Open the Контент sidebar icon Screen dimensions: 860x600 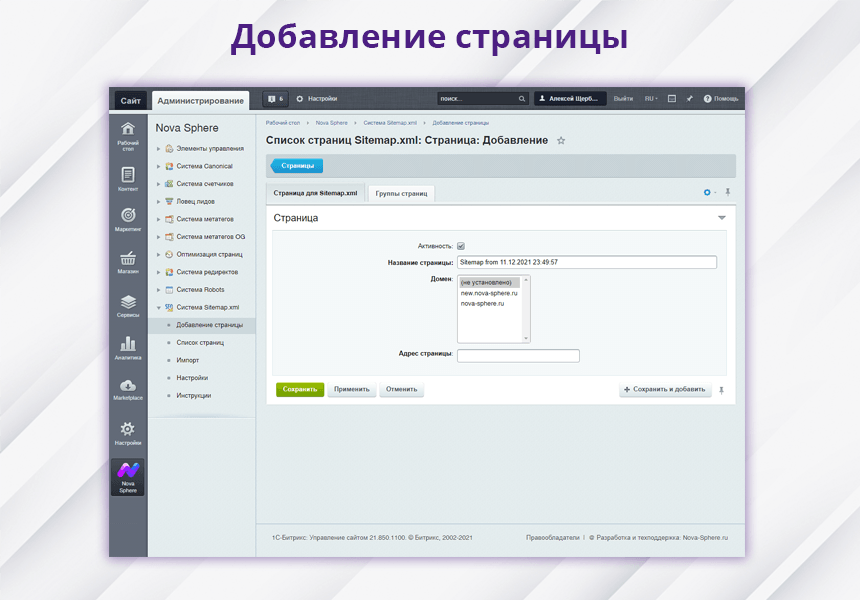point(128,178)
